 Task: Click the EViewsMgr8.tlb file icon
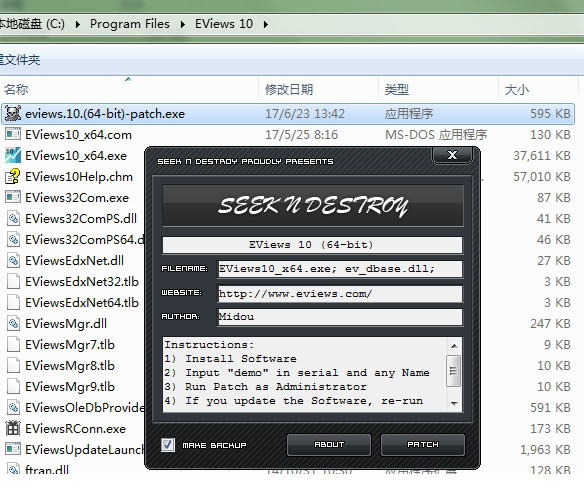[x=13, y=365]
